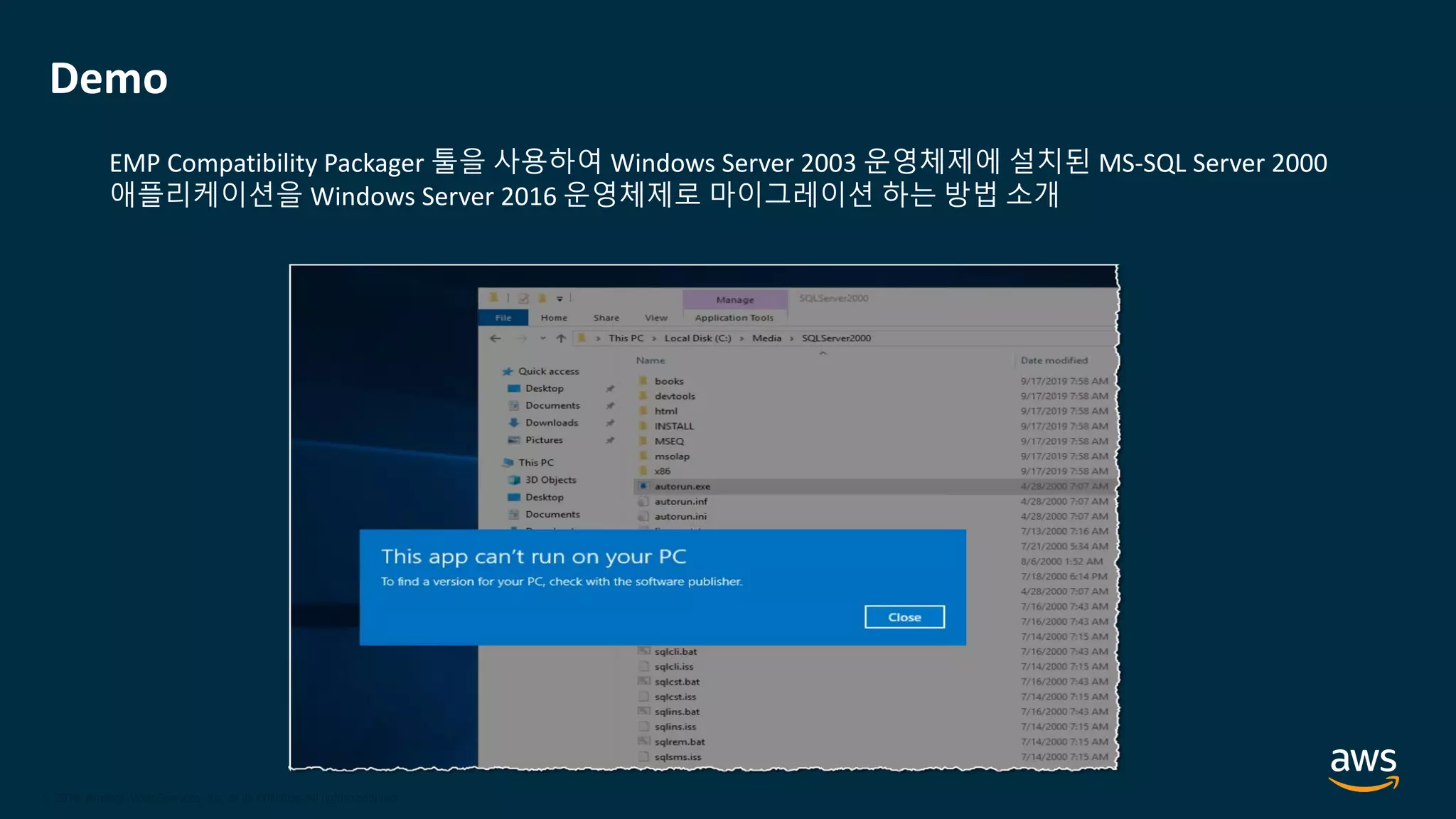Open Pictures in Quick access
Screen dimensions: 1456x819
tap(544, 440)
